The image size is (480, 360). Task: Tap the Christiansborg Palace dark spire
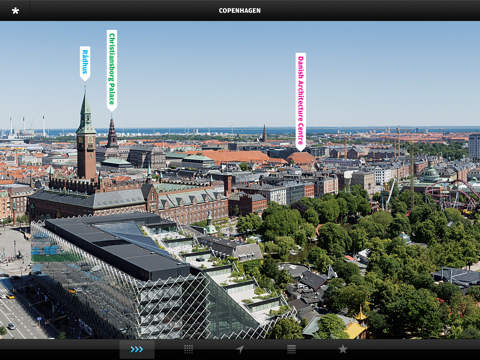(x=112, y=132)
